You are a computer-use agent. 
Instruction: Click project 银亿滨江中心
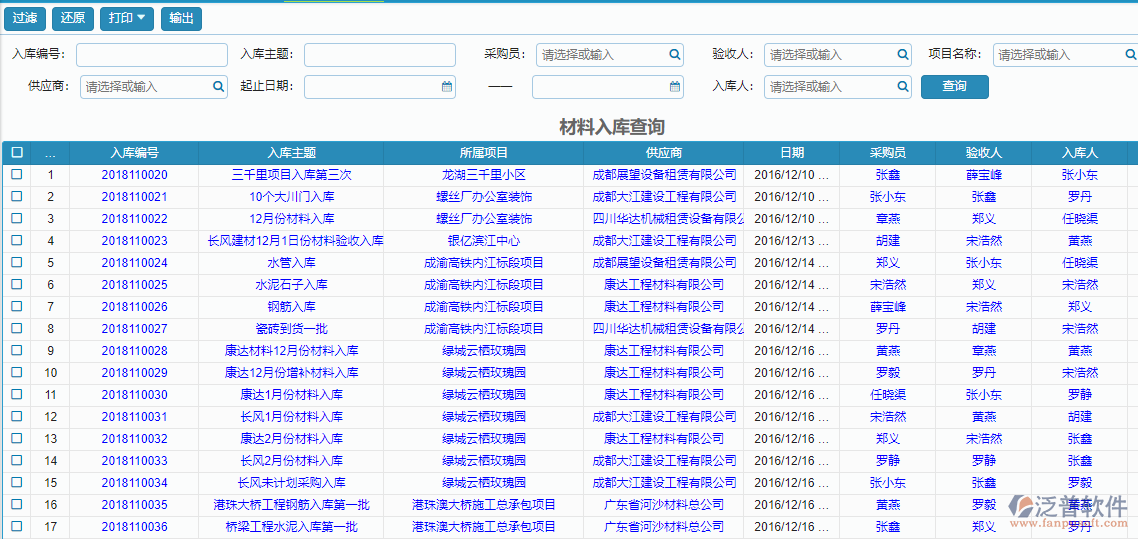pos(484,241)
